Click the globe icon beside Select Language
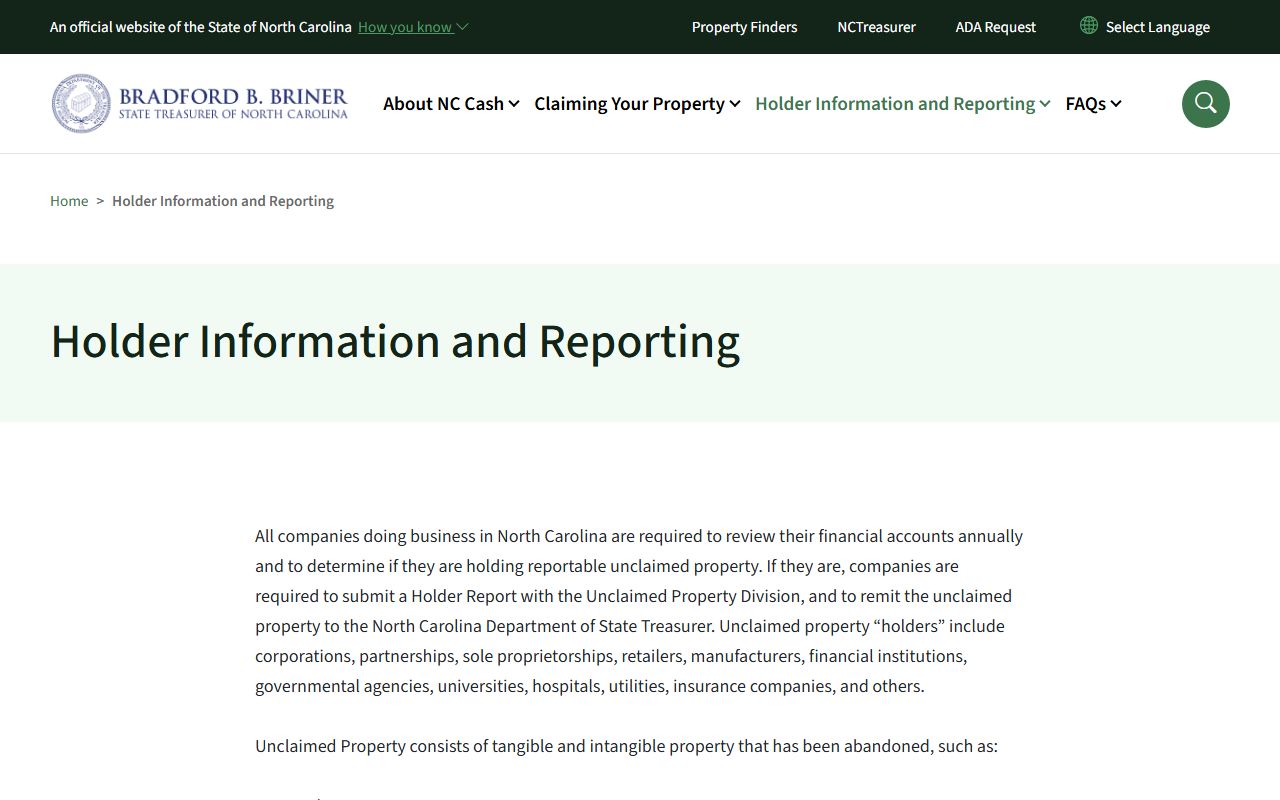The width and height of the screenshot is (1280, 800). 1089,25
